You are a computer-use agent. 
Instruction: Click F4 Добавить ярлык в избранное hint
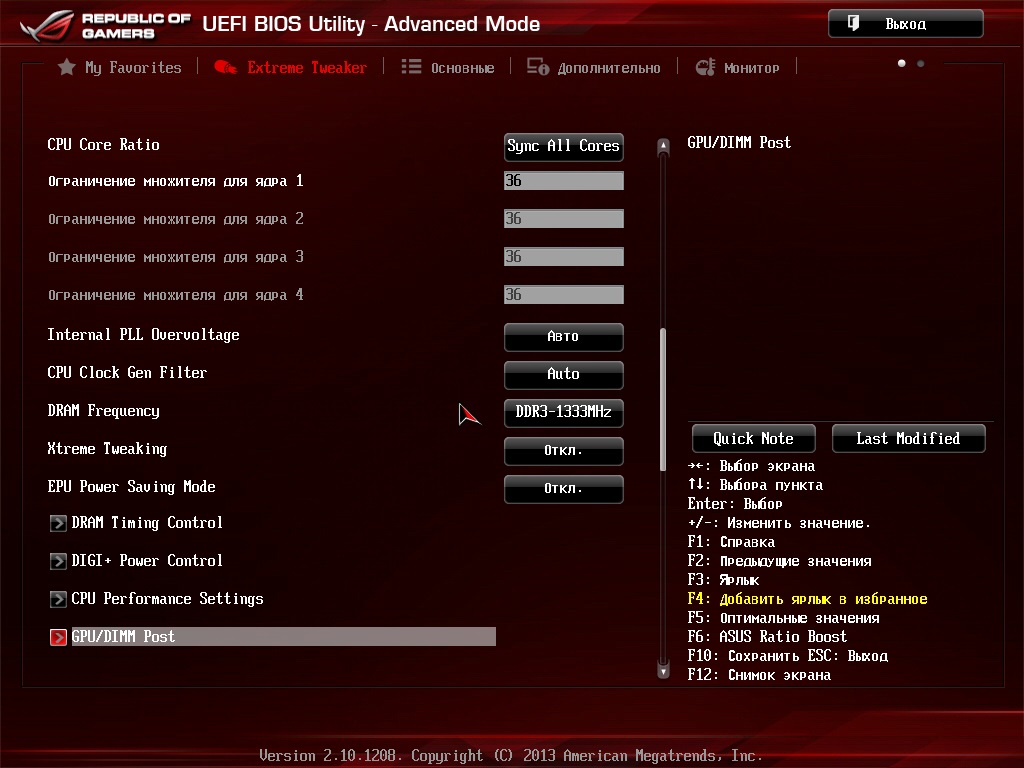(807, 599)
